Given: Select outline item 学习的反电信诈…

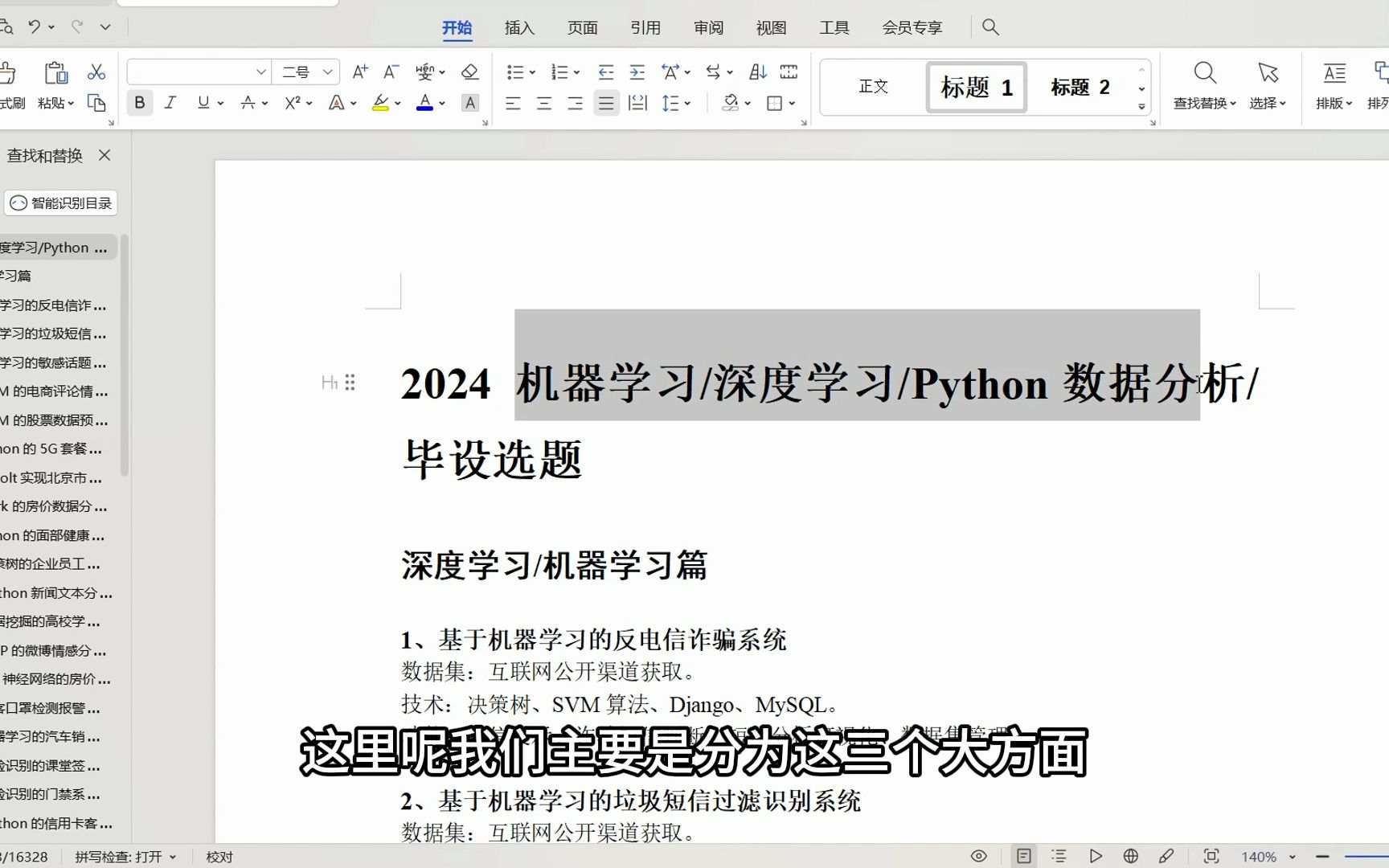Looking at the screenshot, I should (55, 305).
